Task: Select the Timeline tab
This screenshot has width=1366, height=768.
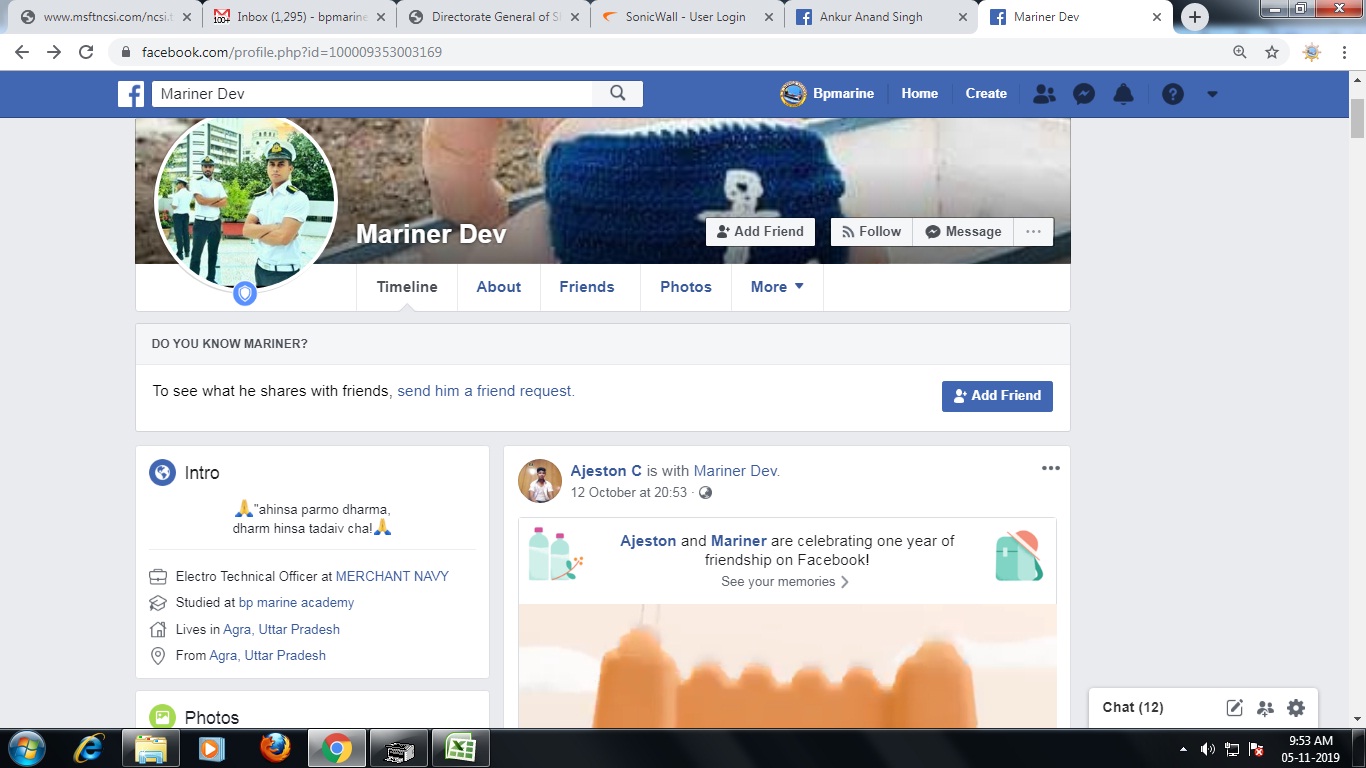Action: (407, 287)
